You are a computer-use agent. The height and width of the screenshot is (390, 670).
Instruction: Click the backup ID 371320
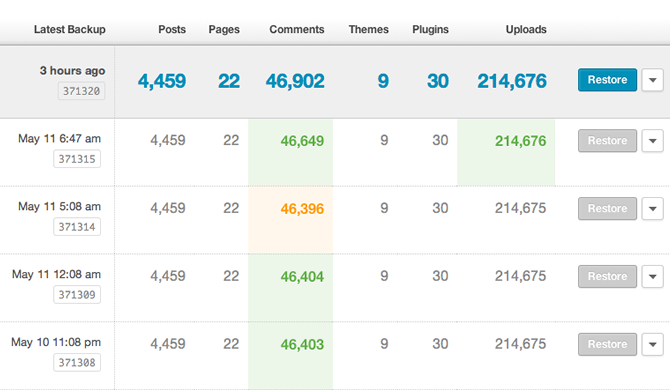(81, 91)
